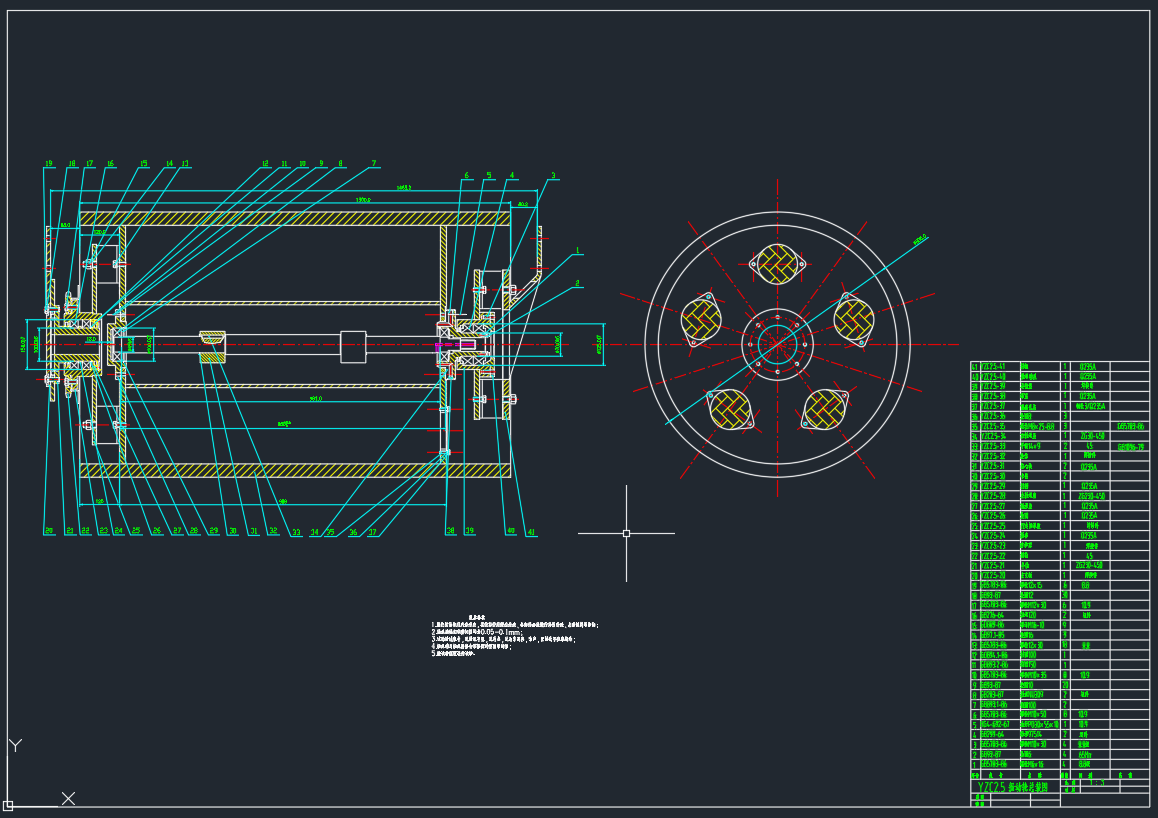Select callout number 41 below the section view
Viewport: 1158px width, 818px height.
click(531, 532)
